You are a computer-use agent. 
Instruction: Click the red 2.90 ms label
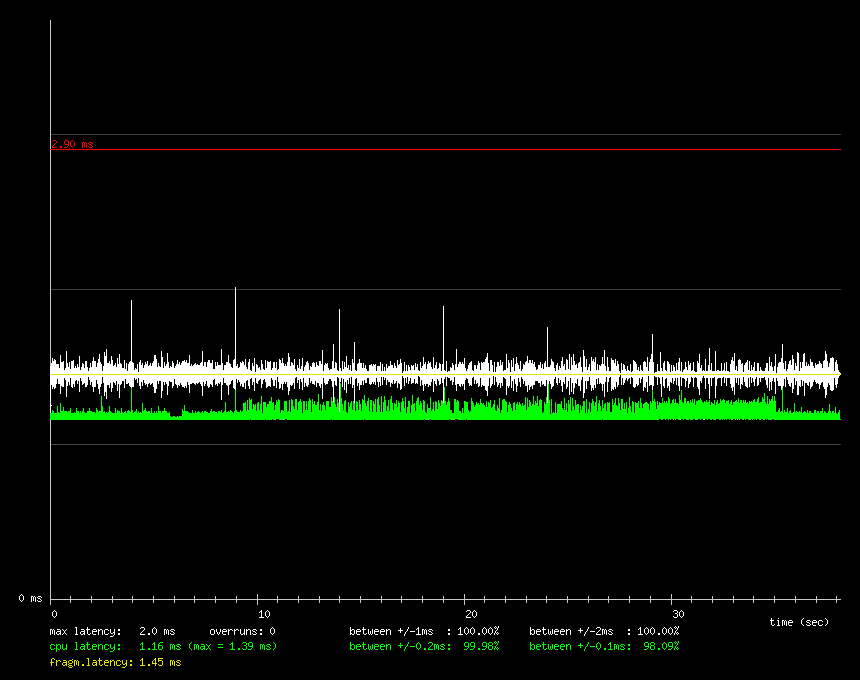[x=72, y=144]
